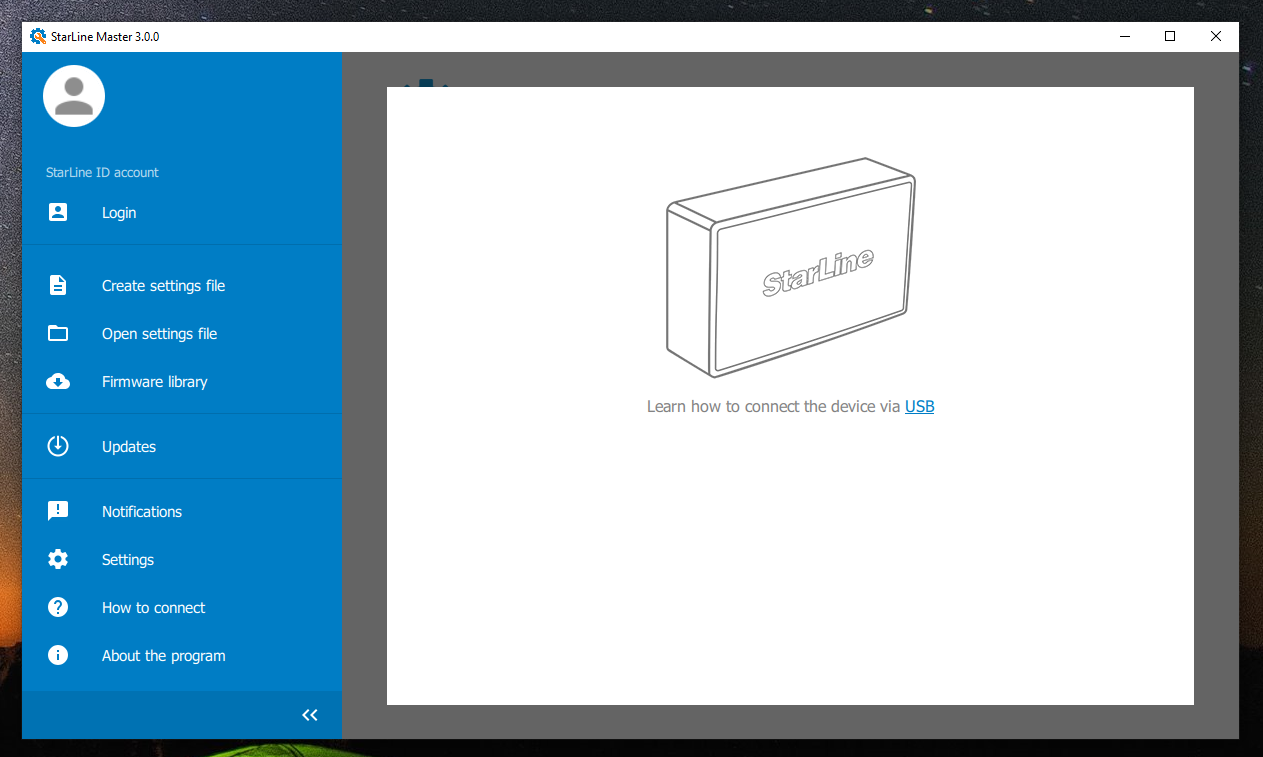Open the Updates section
The height and width of the screenshot is (757, 1263).
tap(182, 447)
